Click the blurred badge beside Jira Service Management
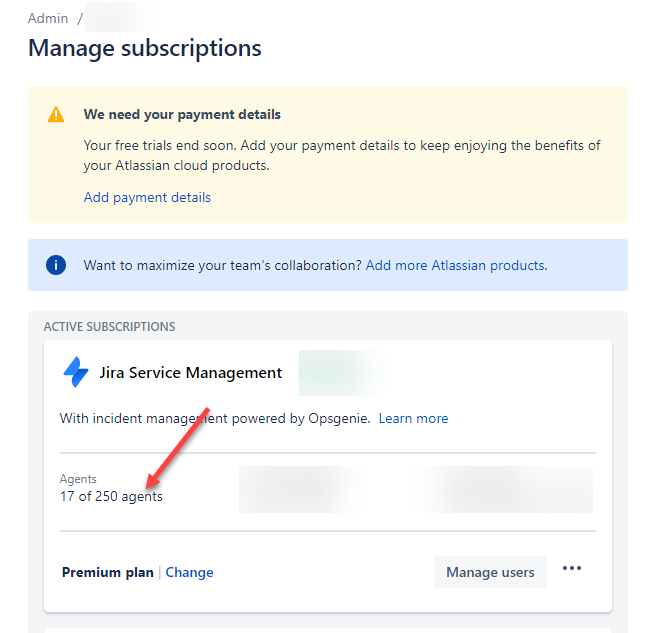The image size is (660, 633). (x=342, y=373)
